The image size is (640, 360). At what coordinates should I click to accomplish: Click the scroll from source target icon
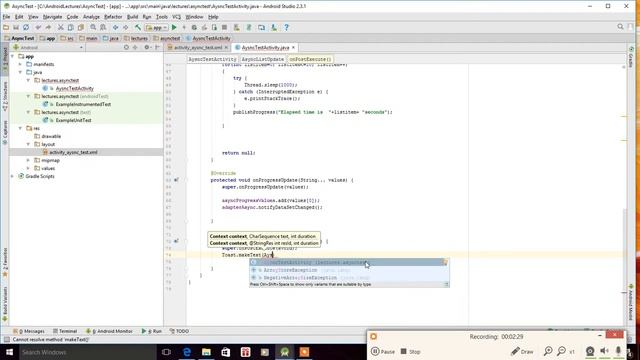[126, 48]
